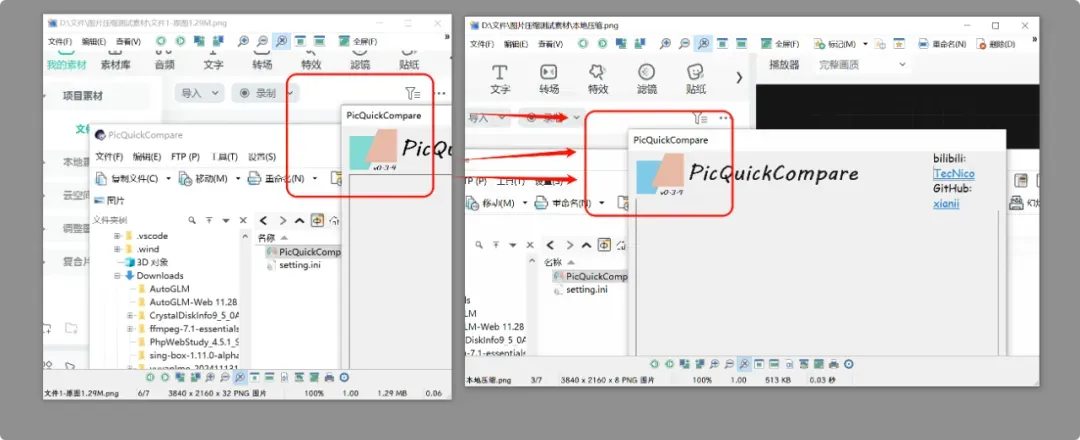The image size is (1080, 440).
Task: Click 标记(M) in 本地压缩.png toolbar
Action: tap(834, 43)
